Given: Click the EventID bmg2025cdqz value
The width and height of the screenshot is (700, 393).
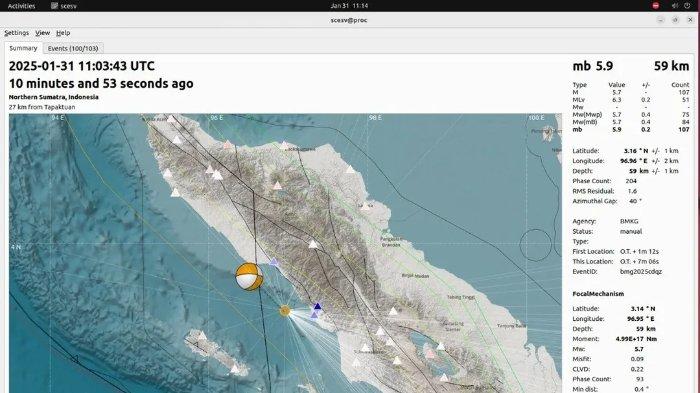Looking at the screenshot, I should pyautogui.click(x=641, y=272).
